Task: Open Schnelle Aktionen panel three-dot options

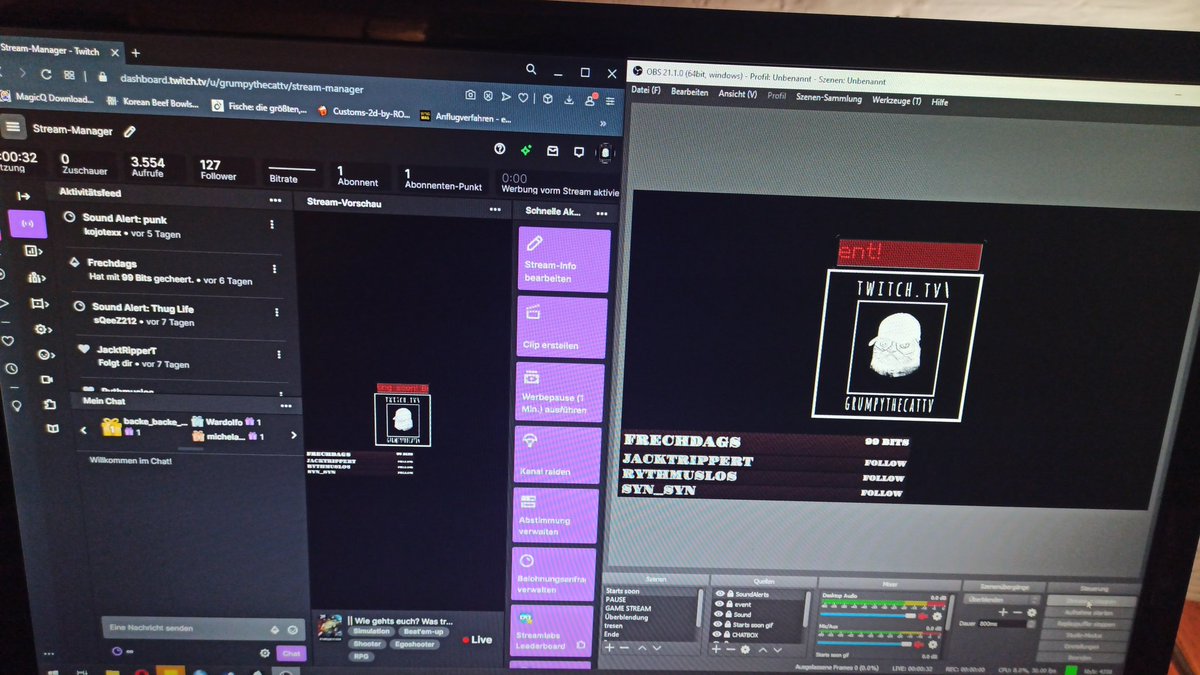Action: 602,213
